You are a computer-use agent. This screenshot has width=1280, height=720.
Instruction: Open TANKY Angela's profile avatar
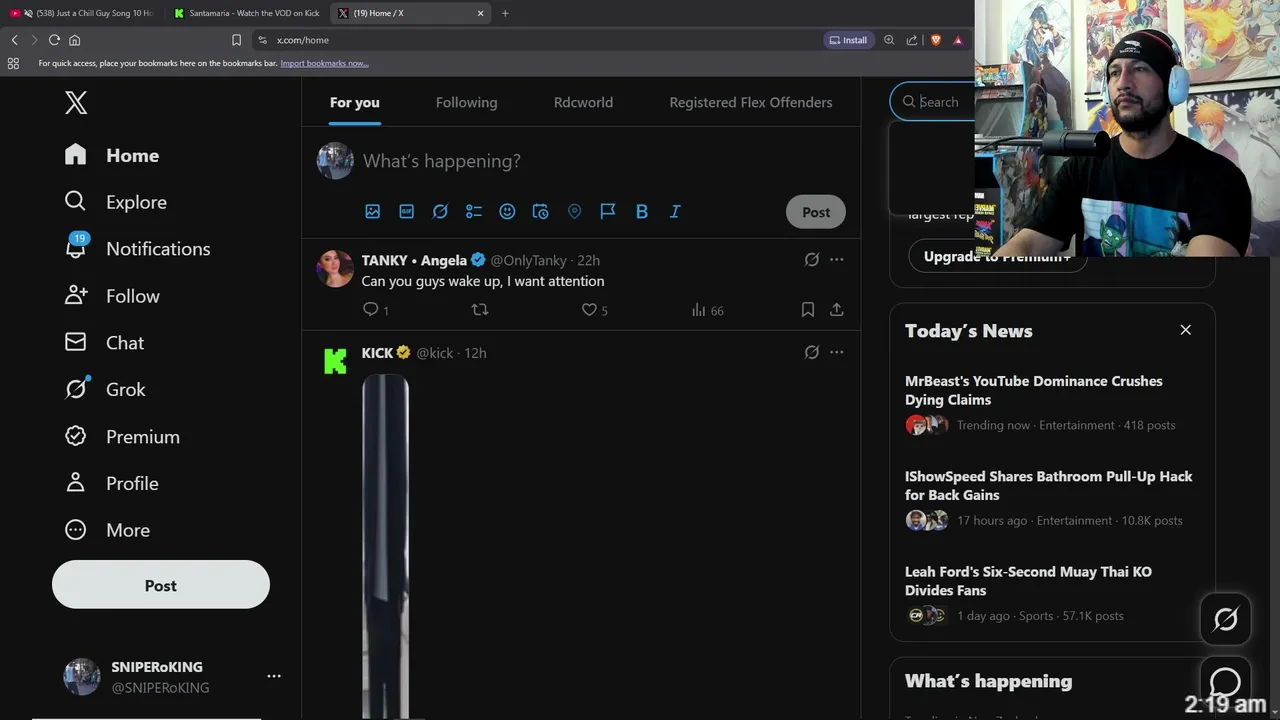(335, 269)
